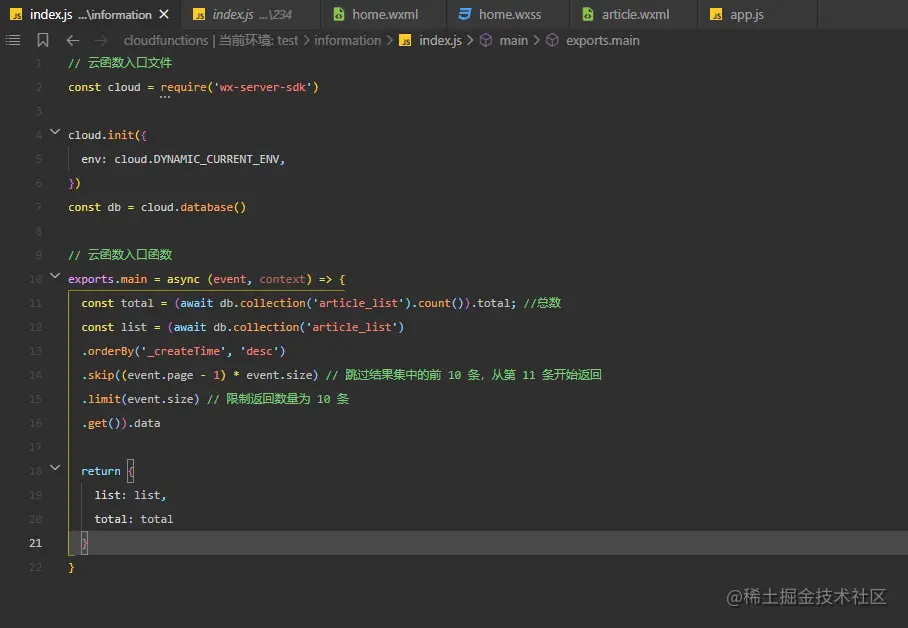The width and height of the screenshot is (908, 628).
Task: Click the 'const list' declaration
Action: click(x=114, y=327)
